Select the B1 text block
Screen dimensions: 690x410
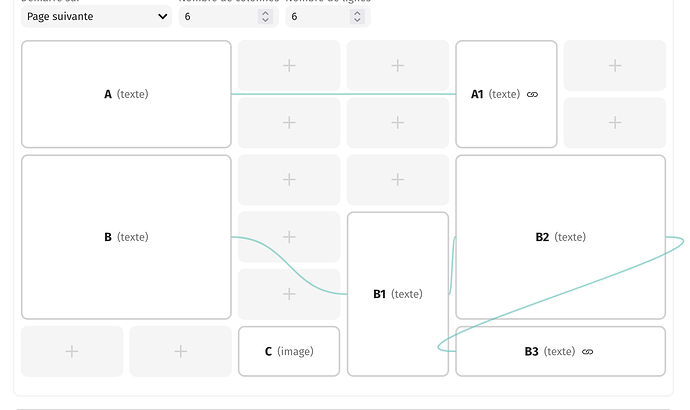click(397, 294)
